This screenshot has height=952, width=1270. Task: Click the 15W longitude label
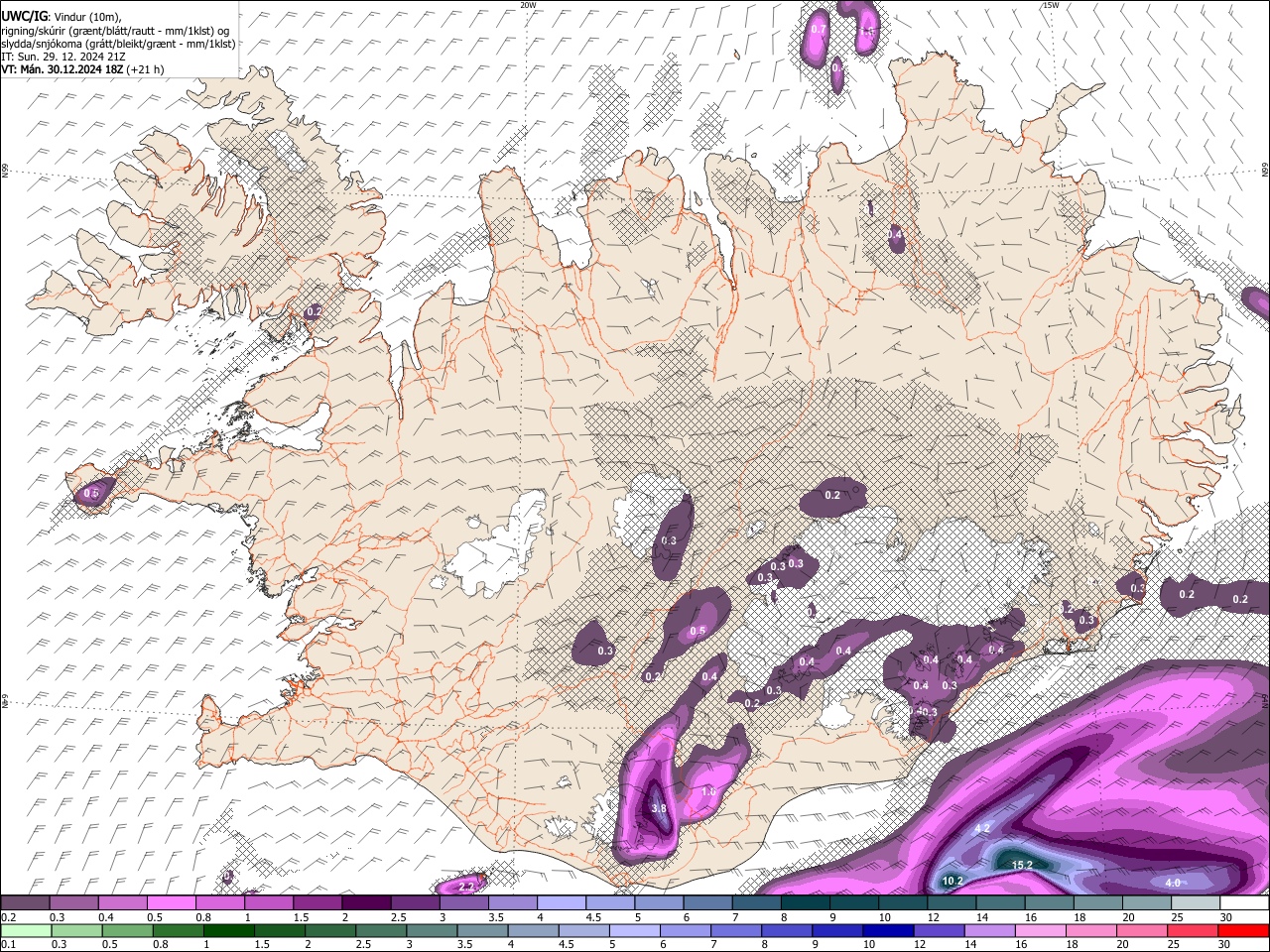pos(1051,5)
